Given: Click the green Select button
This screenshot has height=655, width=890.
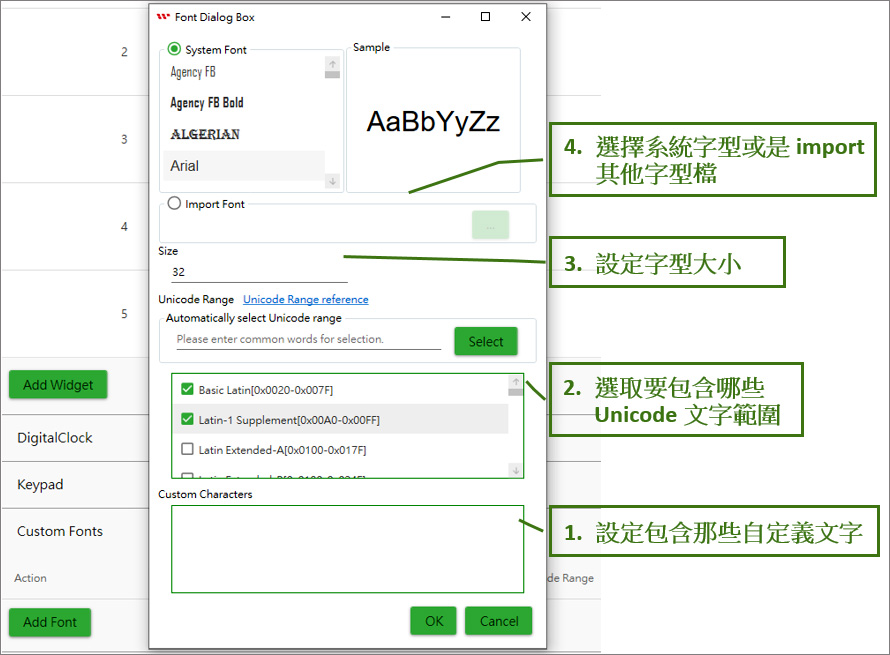Looking at the screenshot, I should point(486,342).
